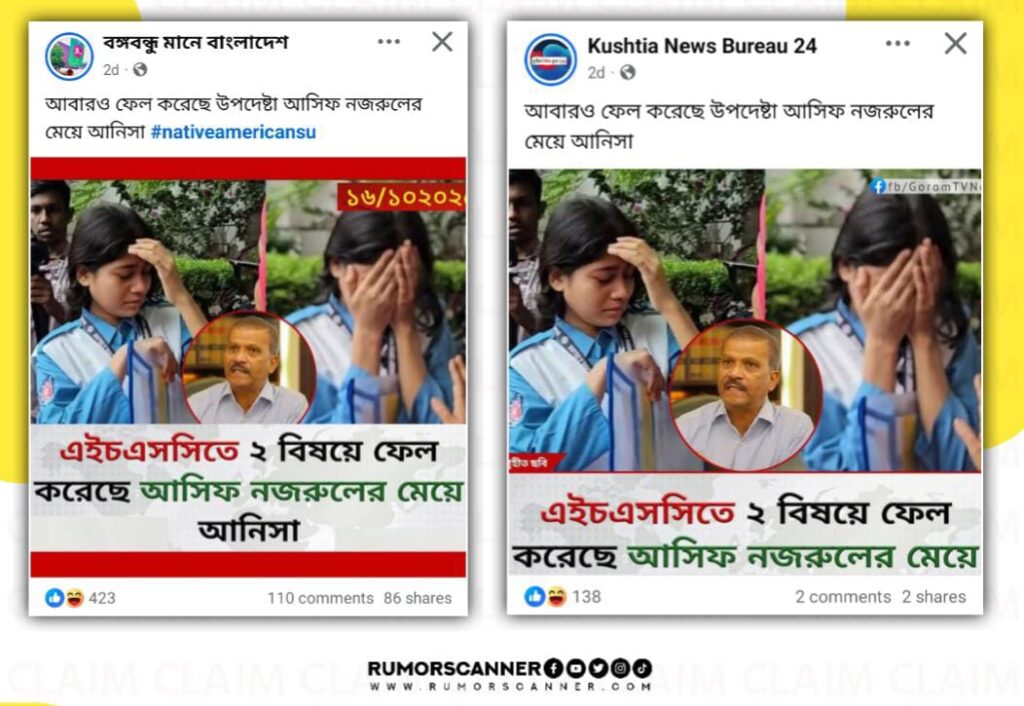Open the left post's profile picture
Viewport: 1024px width, 706px height.
pyautogui.click(x=69, y=56)
